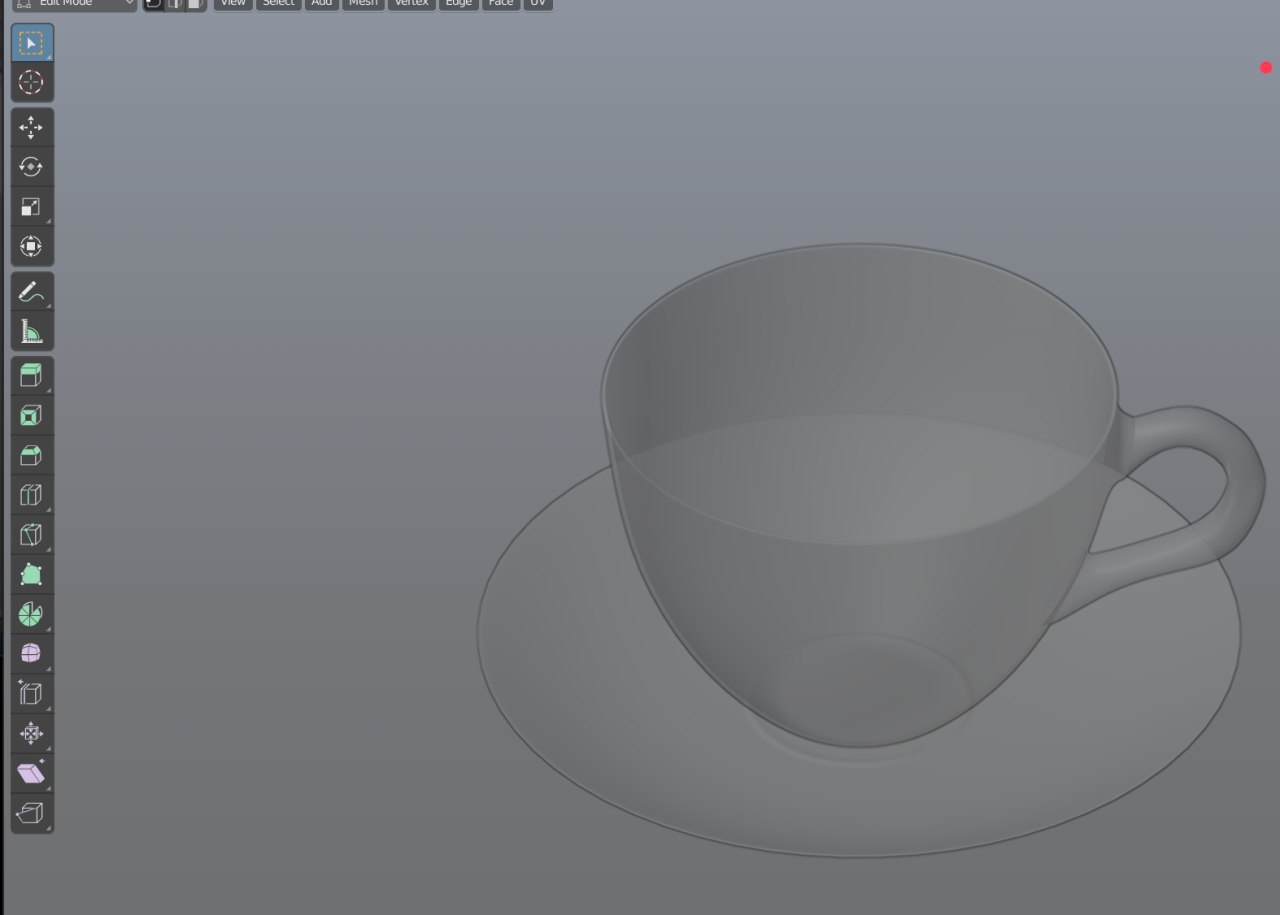Choose the Shrink/Fatten tool

(31, 734)
